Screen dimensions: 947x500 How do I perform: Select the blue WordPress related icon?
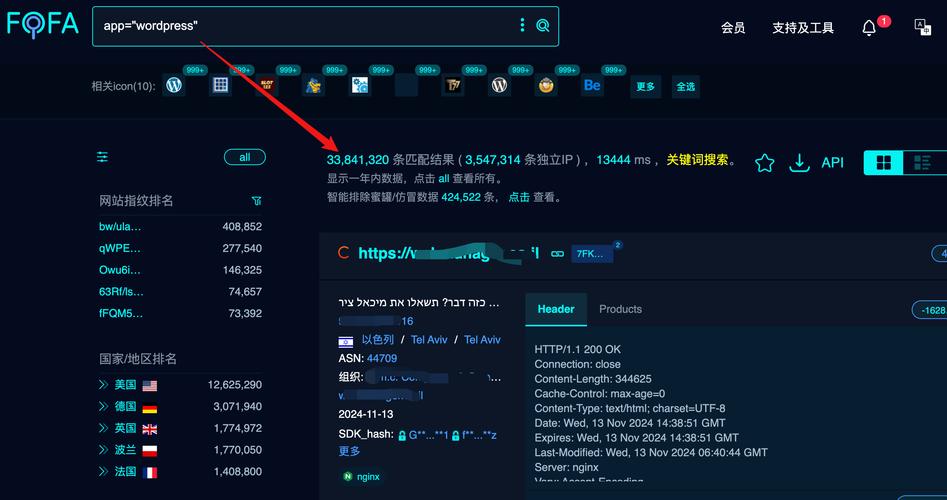pyautogui.click(x=174, y=86)
